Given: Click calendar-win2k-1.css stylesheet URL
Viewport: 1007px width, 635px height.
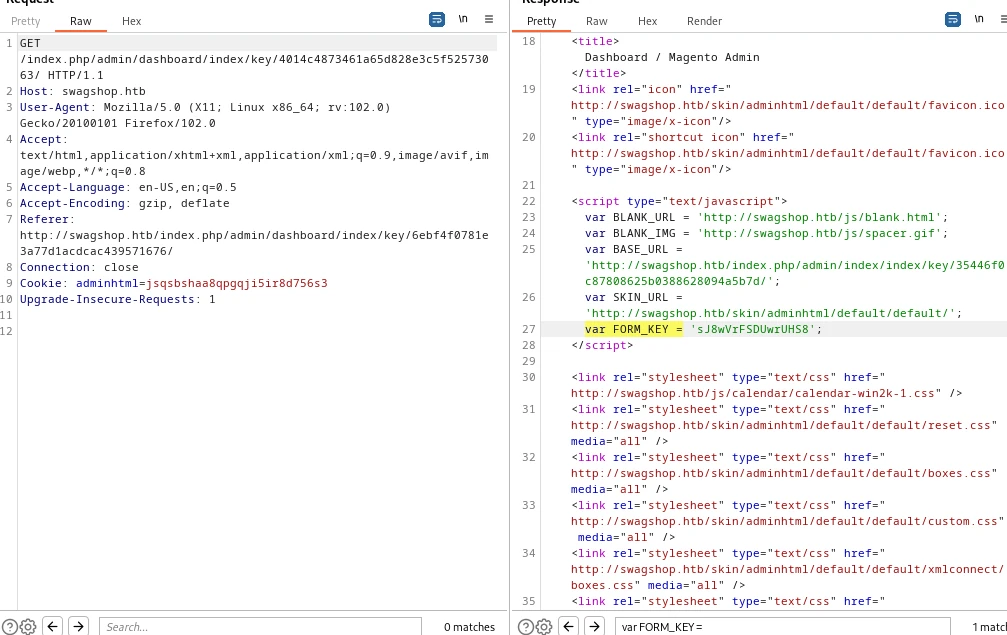Looking at the screenshot, I should (x=753, y=394).
